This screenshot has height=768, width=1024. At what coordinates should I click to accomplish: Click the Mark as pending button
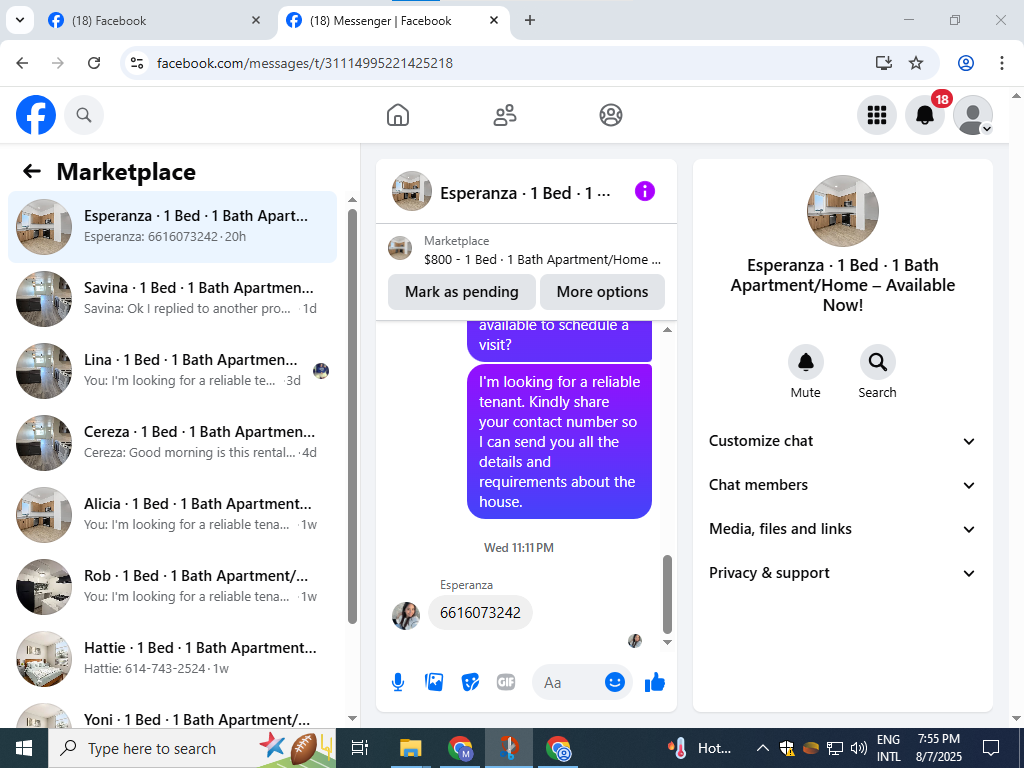(x=462, y=291)
